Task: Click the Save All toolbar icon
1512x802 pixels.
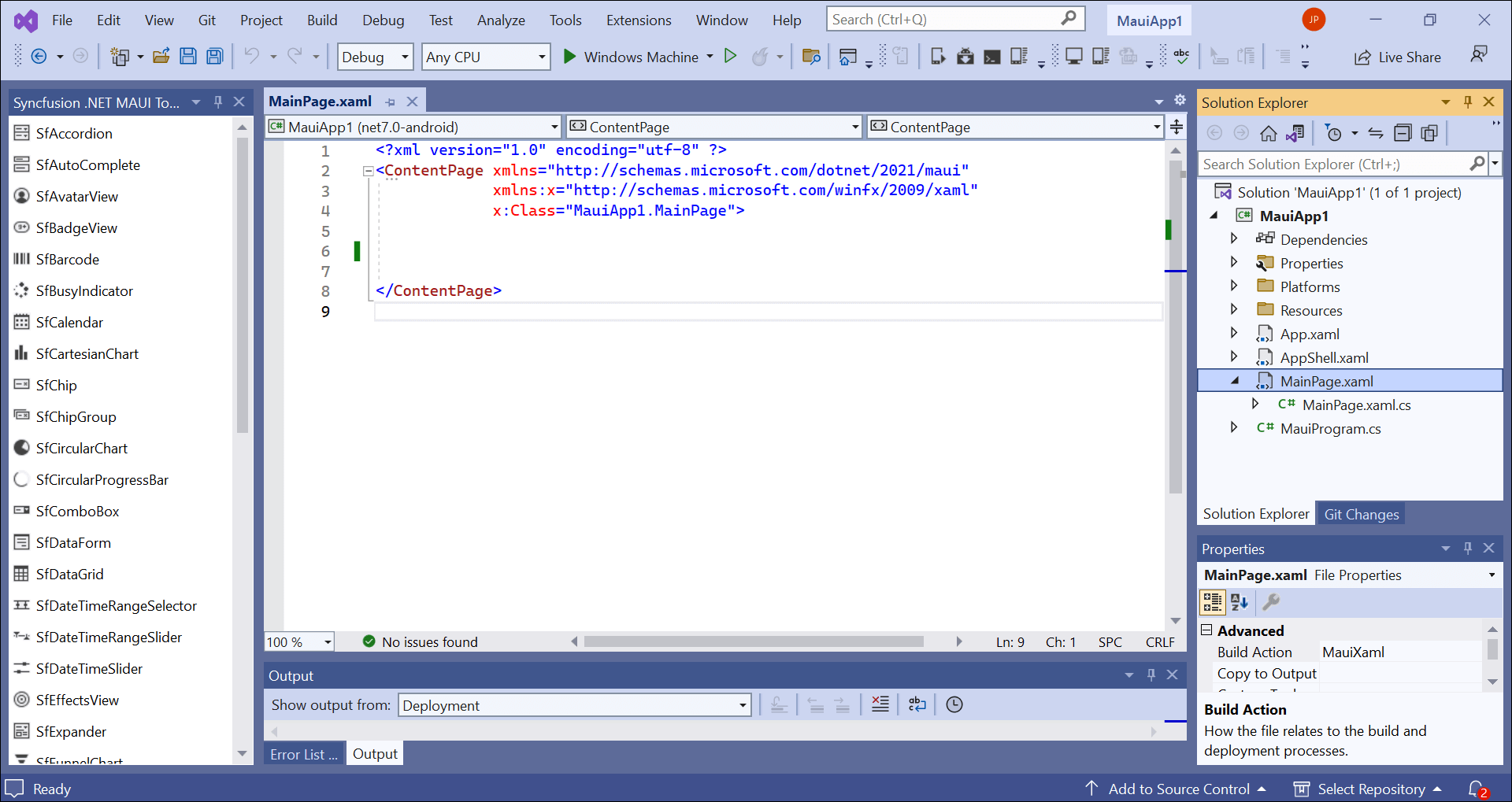Action: coord(214,56)
